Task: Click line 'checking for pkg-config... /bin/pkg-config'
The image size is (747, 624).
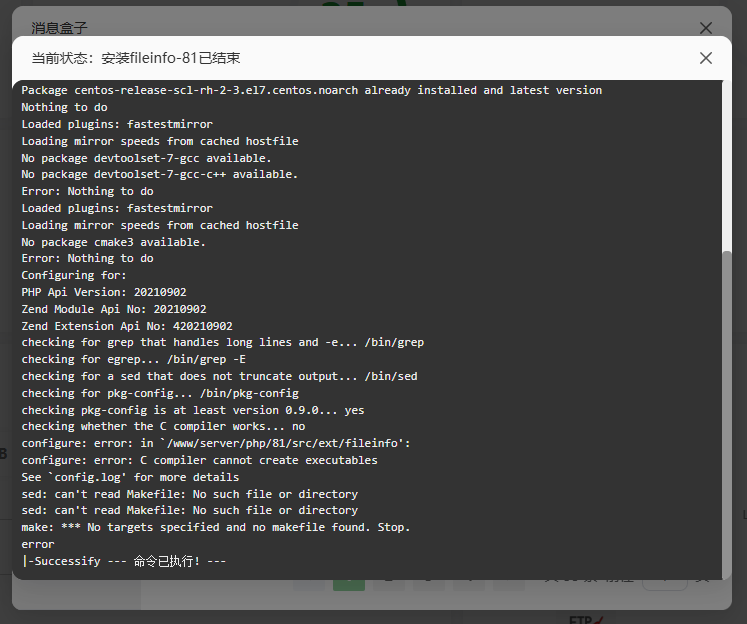Action: coord(160,393)
